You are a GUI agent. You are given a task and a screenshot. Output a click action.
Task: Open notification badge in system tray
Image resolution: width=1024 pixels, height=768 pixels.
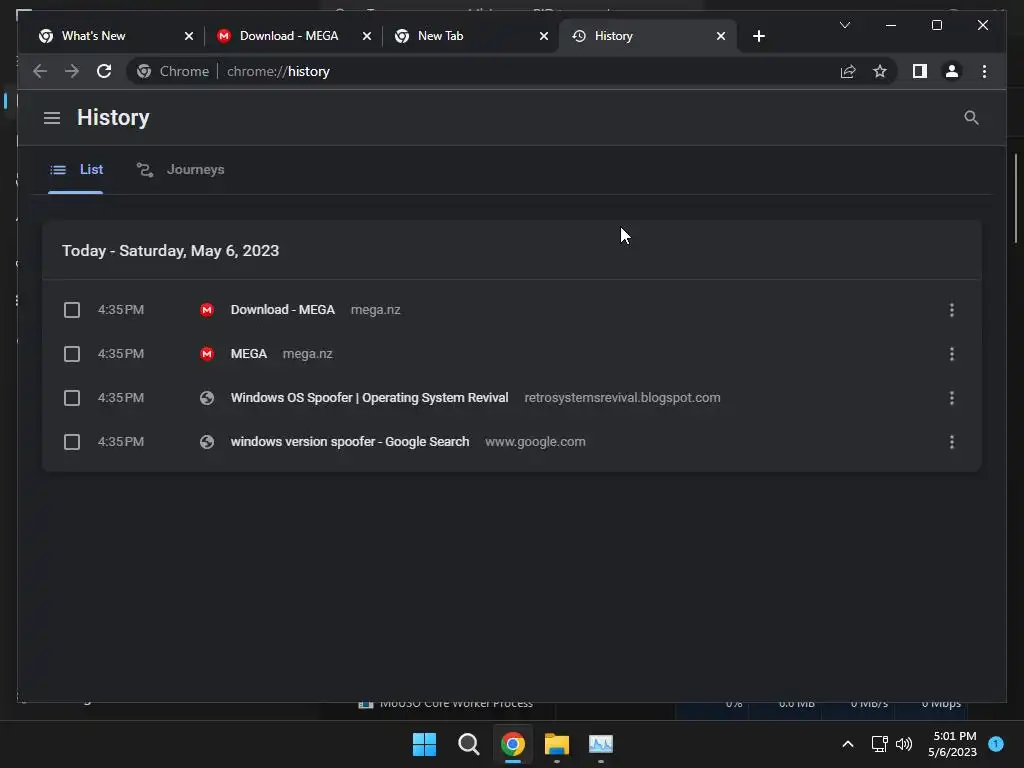(x=996, y=744)
